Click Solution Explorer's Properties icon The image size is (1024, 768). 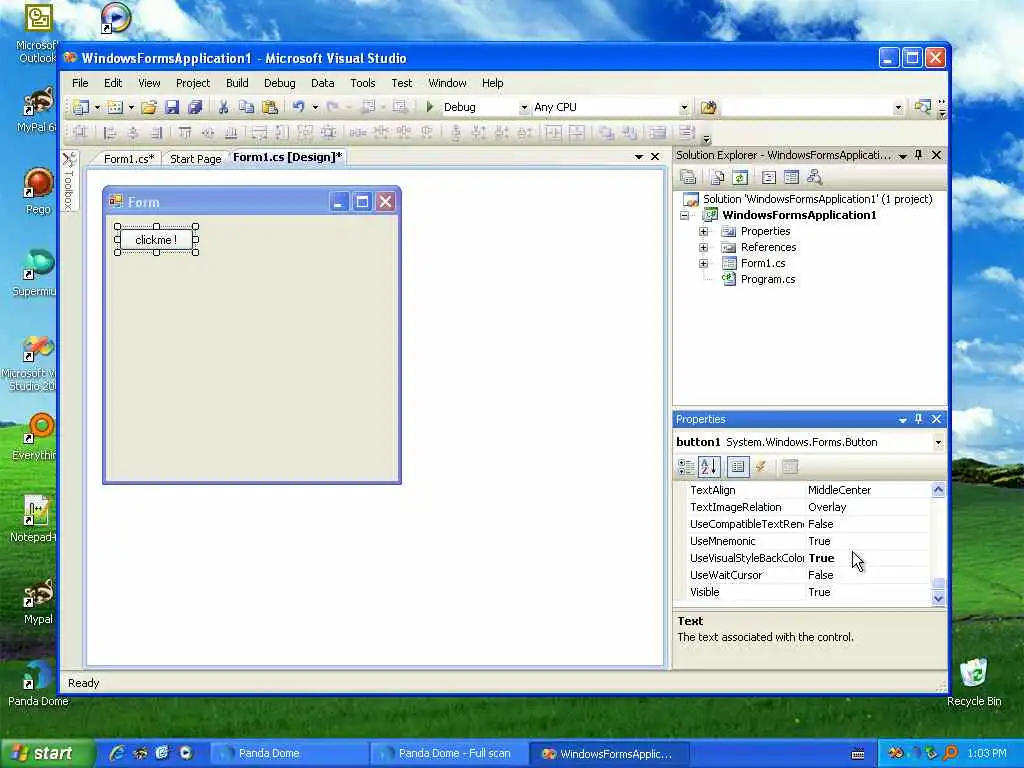click(688, 177)
